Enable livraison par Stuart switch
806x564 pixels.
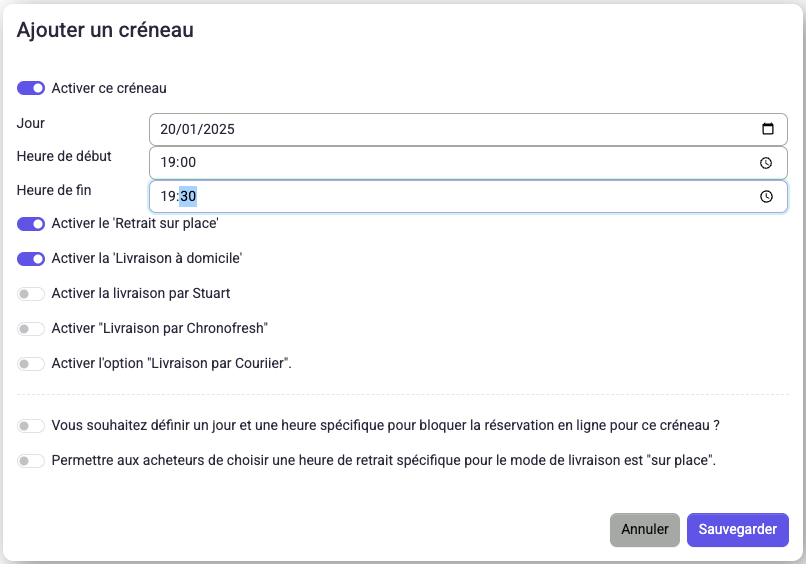point(31,294)
